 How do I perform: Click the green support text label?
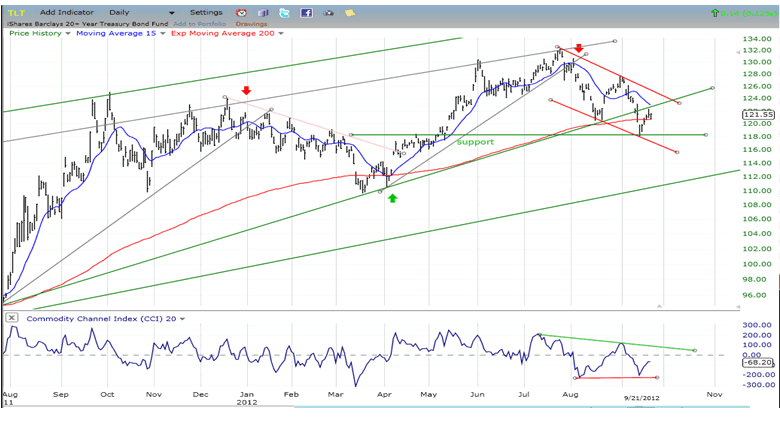[474, 142]
